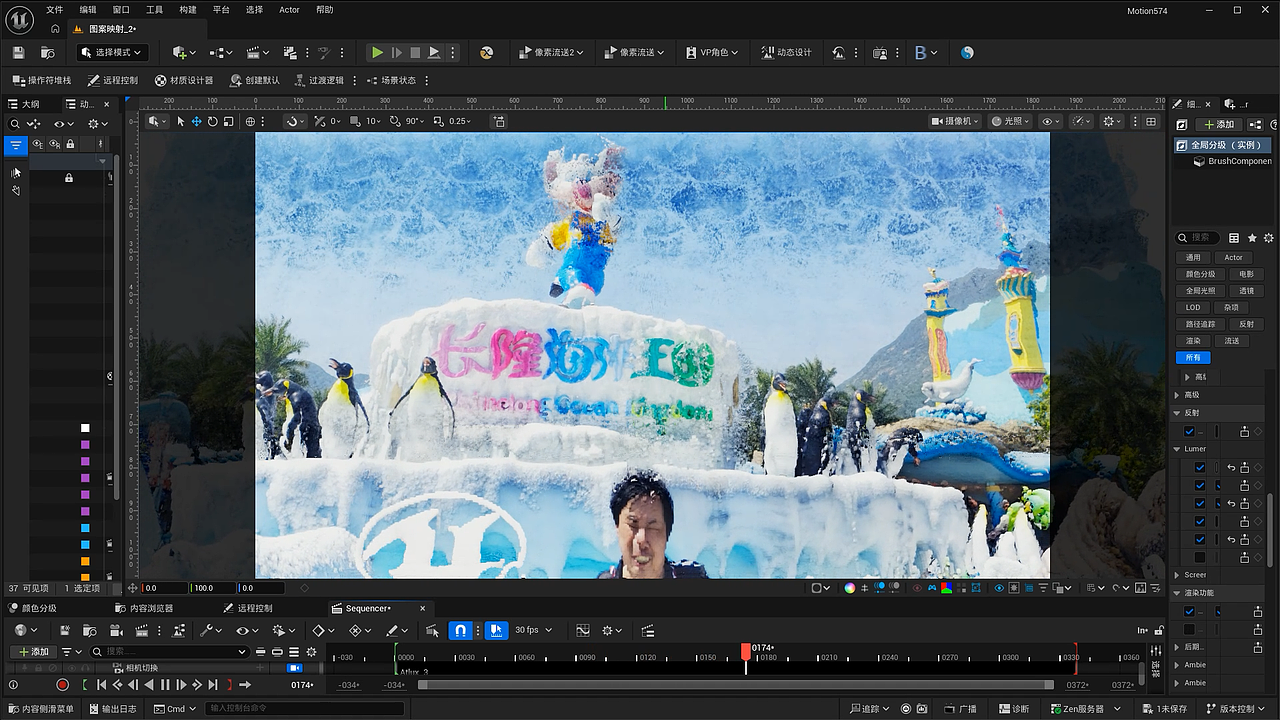Select 颜色分级 details filter

(1201, 274)
